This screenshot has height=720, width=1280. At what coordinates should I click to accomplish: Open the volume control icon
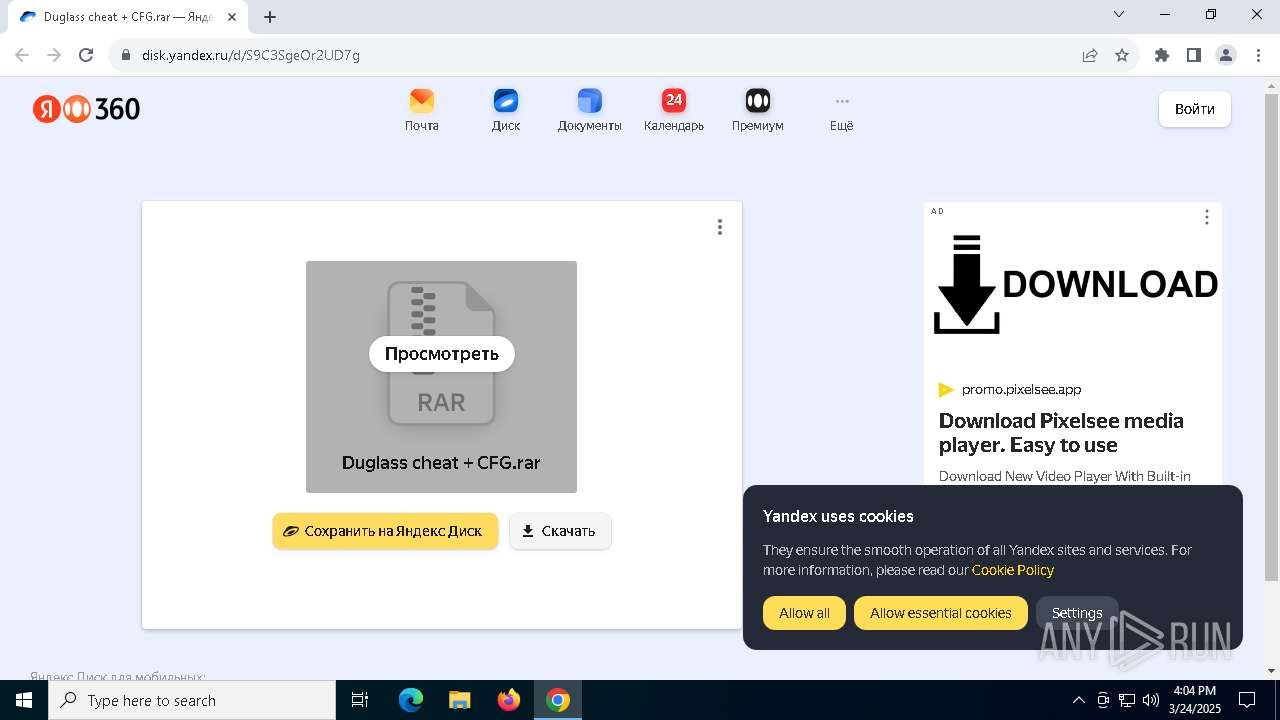click(1151, 700)
